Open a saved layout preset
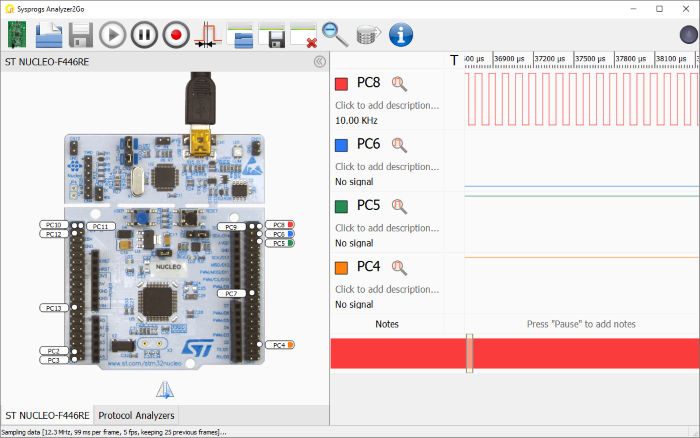 240,34
